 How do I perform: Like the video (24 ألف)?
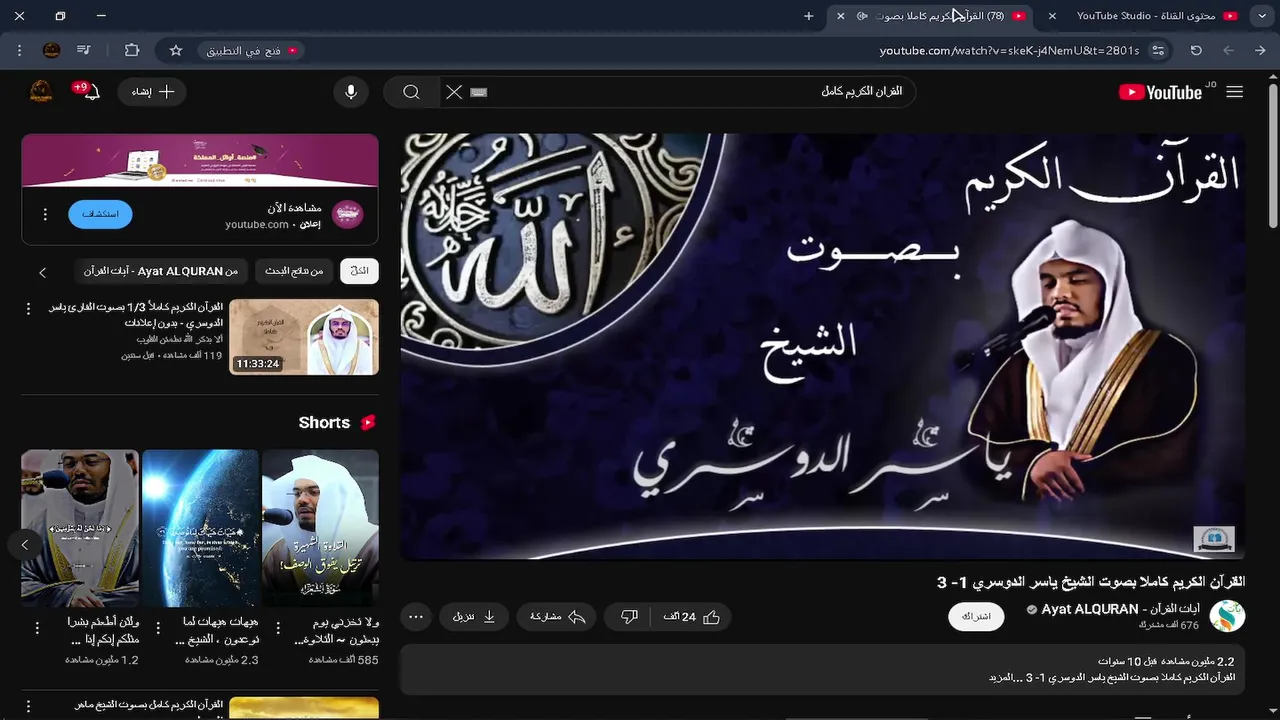tap(692, 617)
